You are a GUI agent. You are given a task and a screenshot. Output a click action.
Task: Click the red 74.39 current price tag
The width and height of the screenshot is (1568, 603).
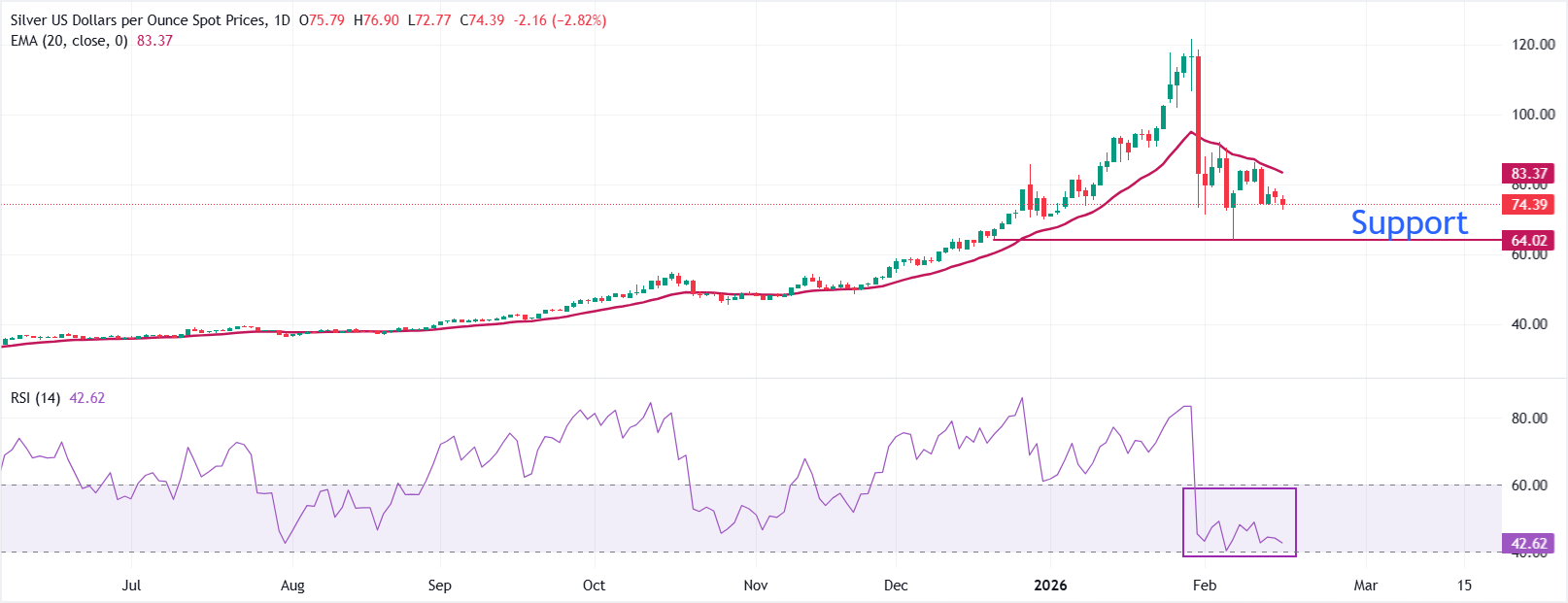point(1528,205)
